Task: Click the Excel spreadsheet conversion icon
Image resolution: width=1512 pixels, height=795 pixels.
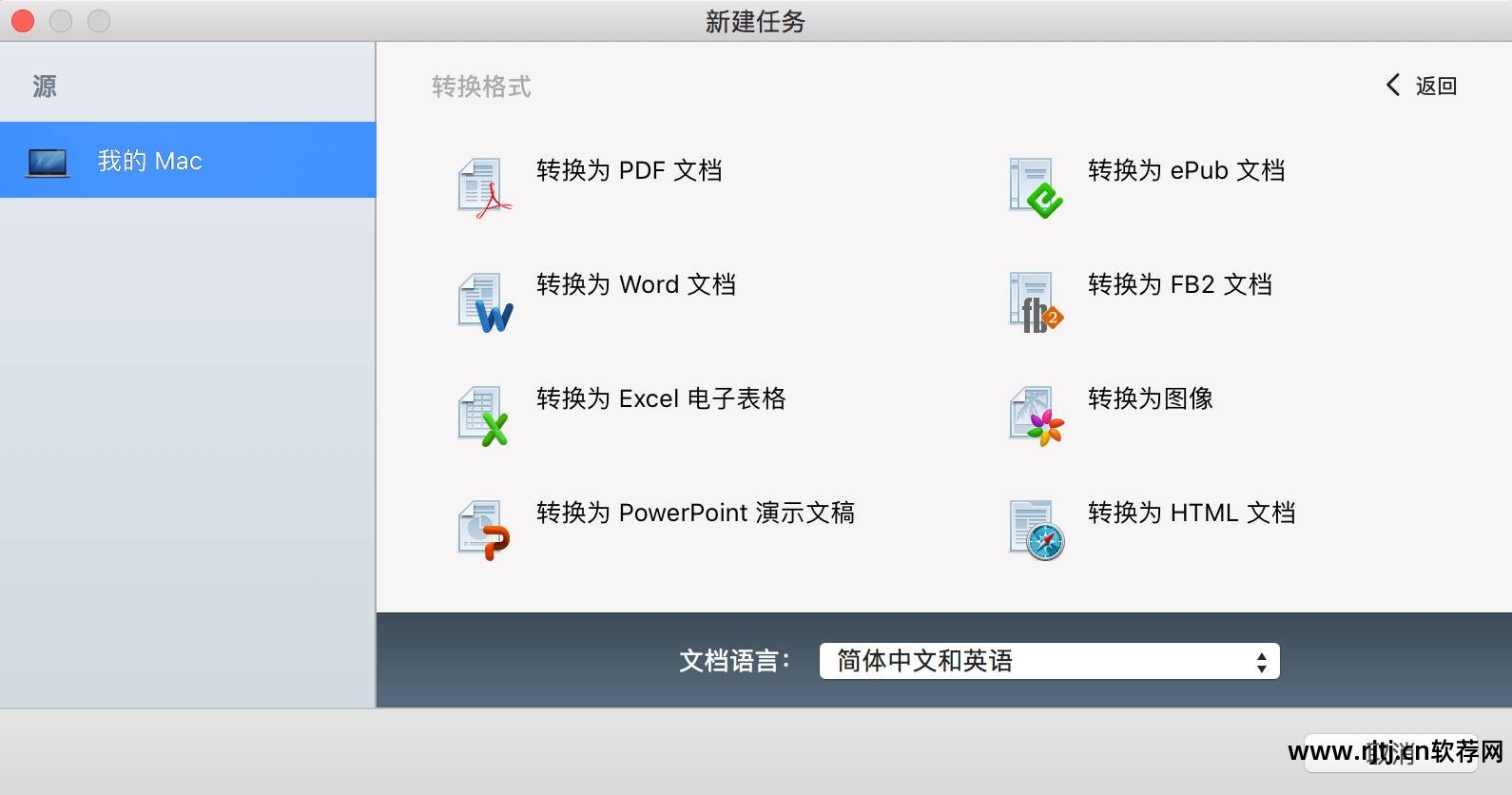Action: click(483, 417)
